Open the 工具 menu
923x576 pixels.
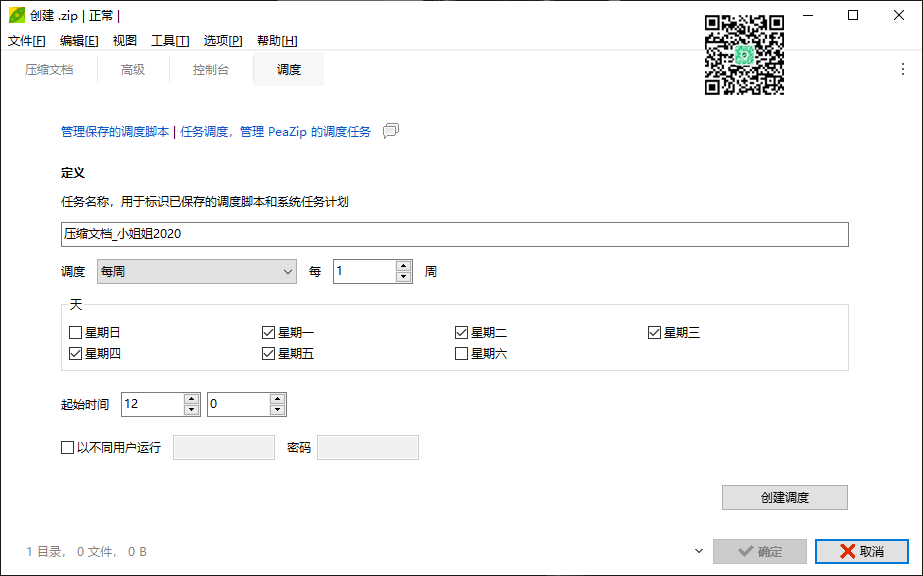click(170, 41)
